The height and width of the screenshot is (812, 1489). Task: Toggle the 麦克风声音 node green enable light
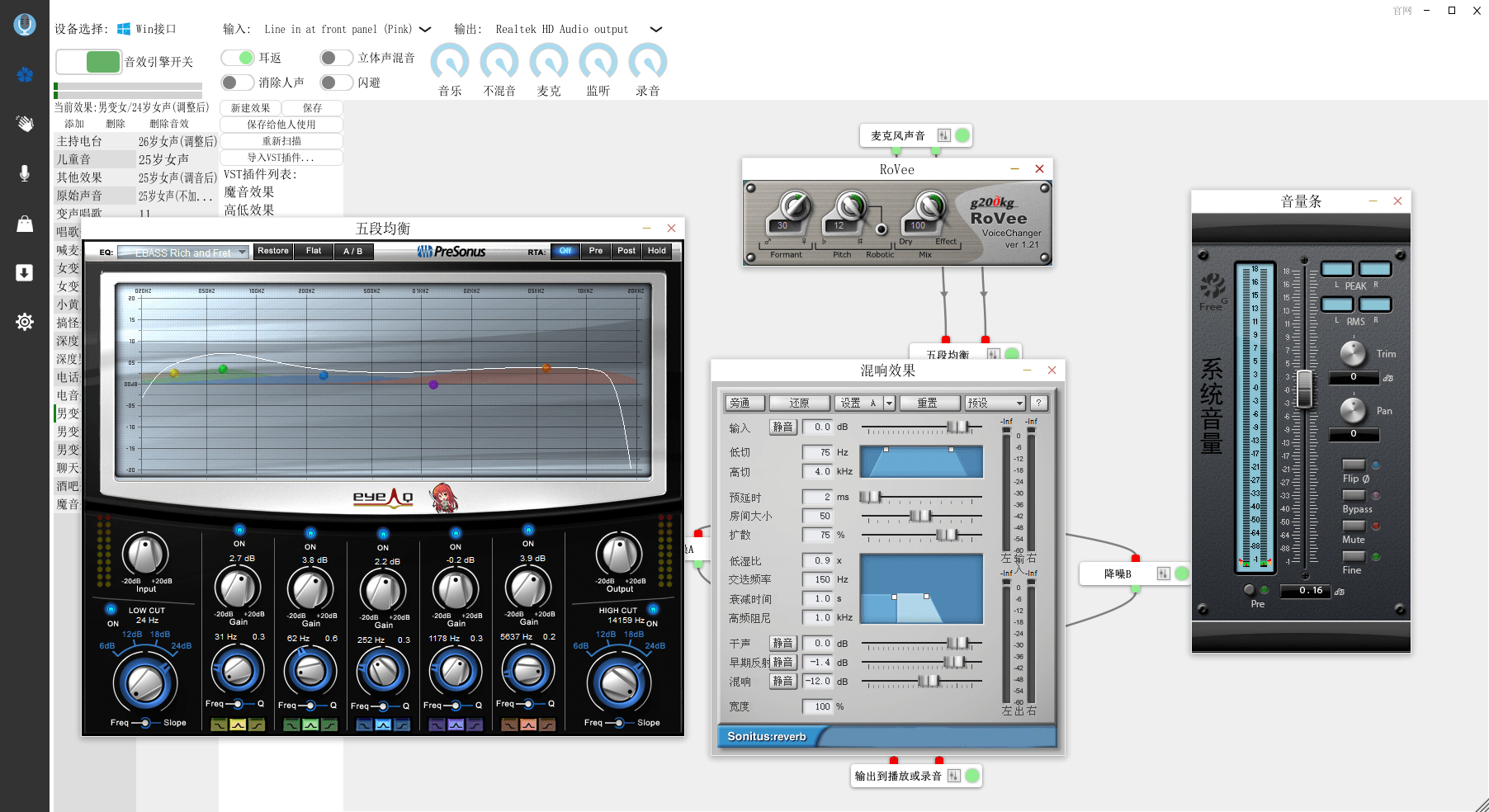point(962,135)
